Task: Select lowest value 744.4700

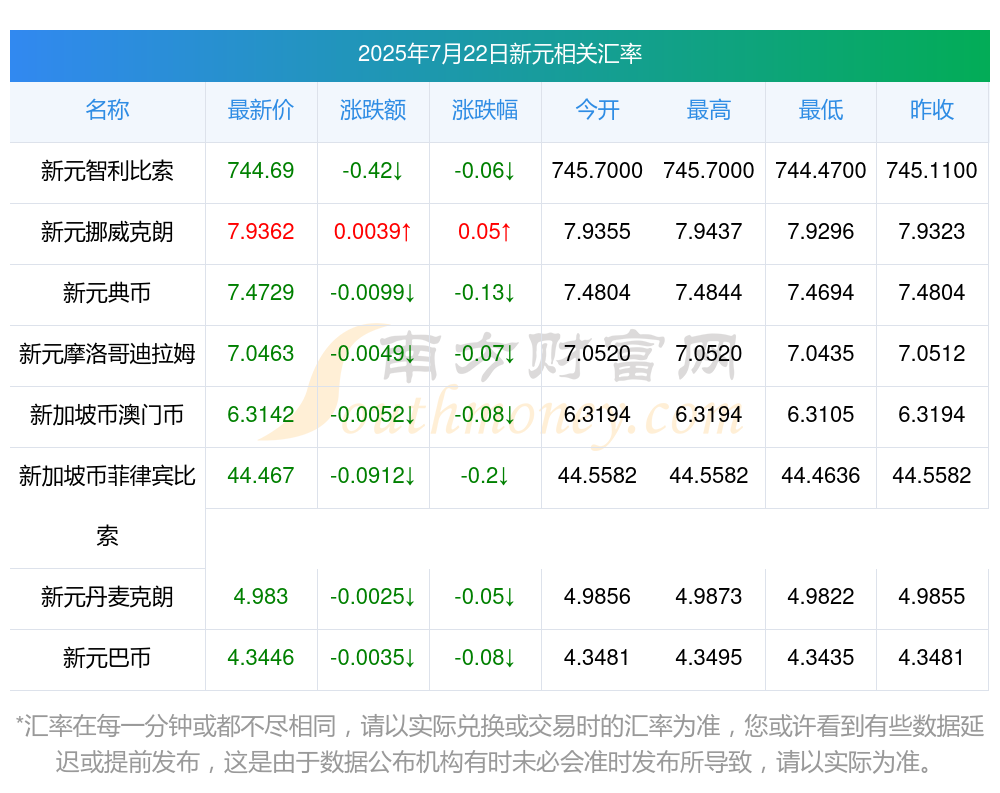Action: (821, 170)
